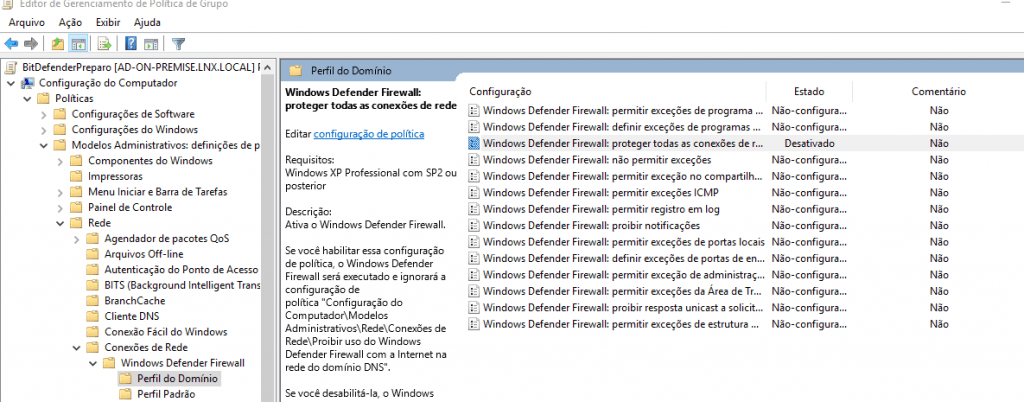This screenshot has width=1024, height=402.
Task: Click setting icon for 'não permitir exceções'
Action: tap(475, 160)
